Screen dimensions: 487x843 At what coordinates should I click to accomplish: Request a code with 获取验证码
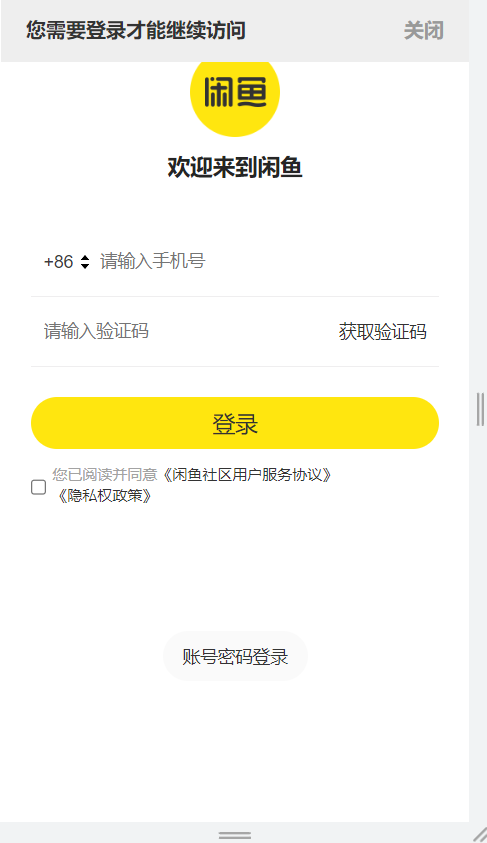383,332
